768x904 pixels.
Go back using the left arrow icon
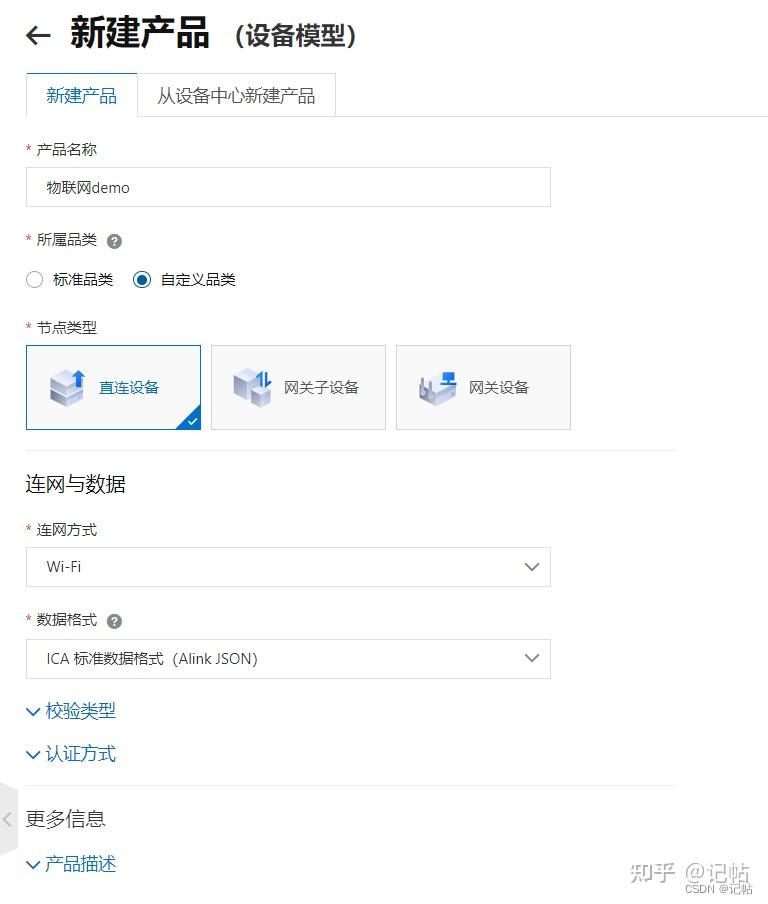tap(39, 35)
